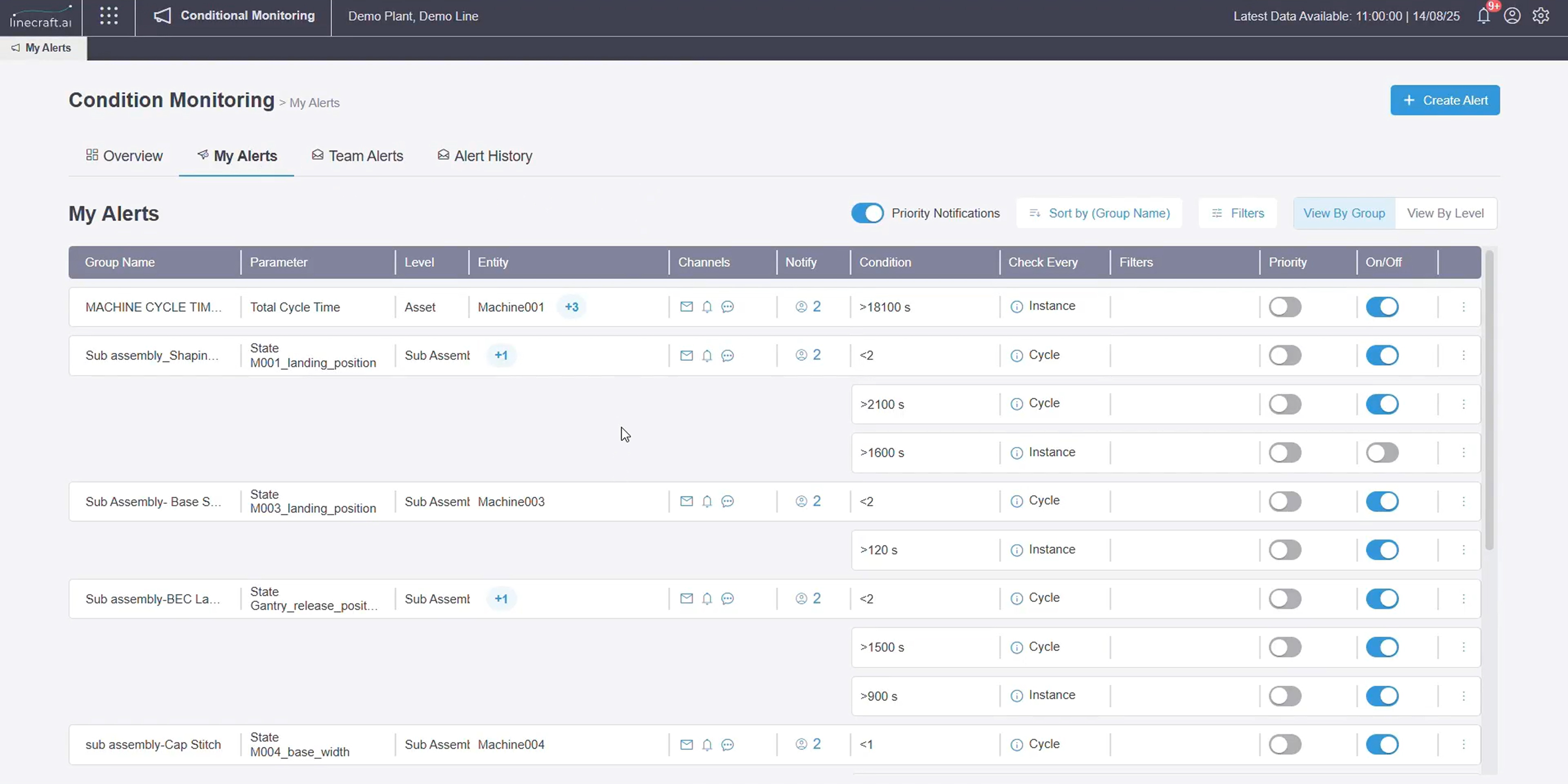Click info icon beside Instance for >1600 s

[1016, 452]
